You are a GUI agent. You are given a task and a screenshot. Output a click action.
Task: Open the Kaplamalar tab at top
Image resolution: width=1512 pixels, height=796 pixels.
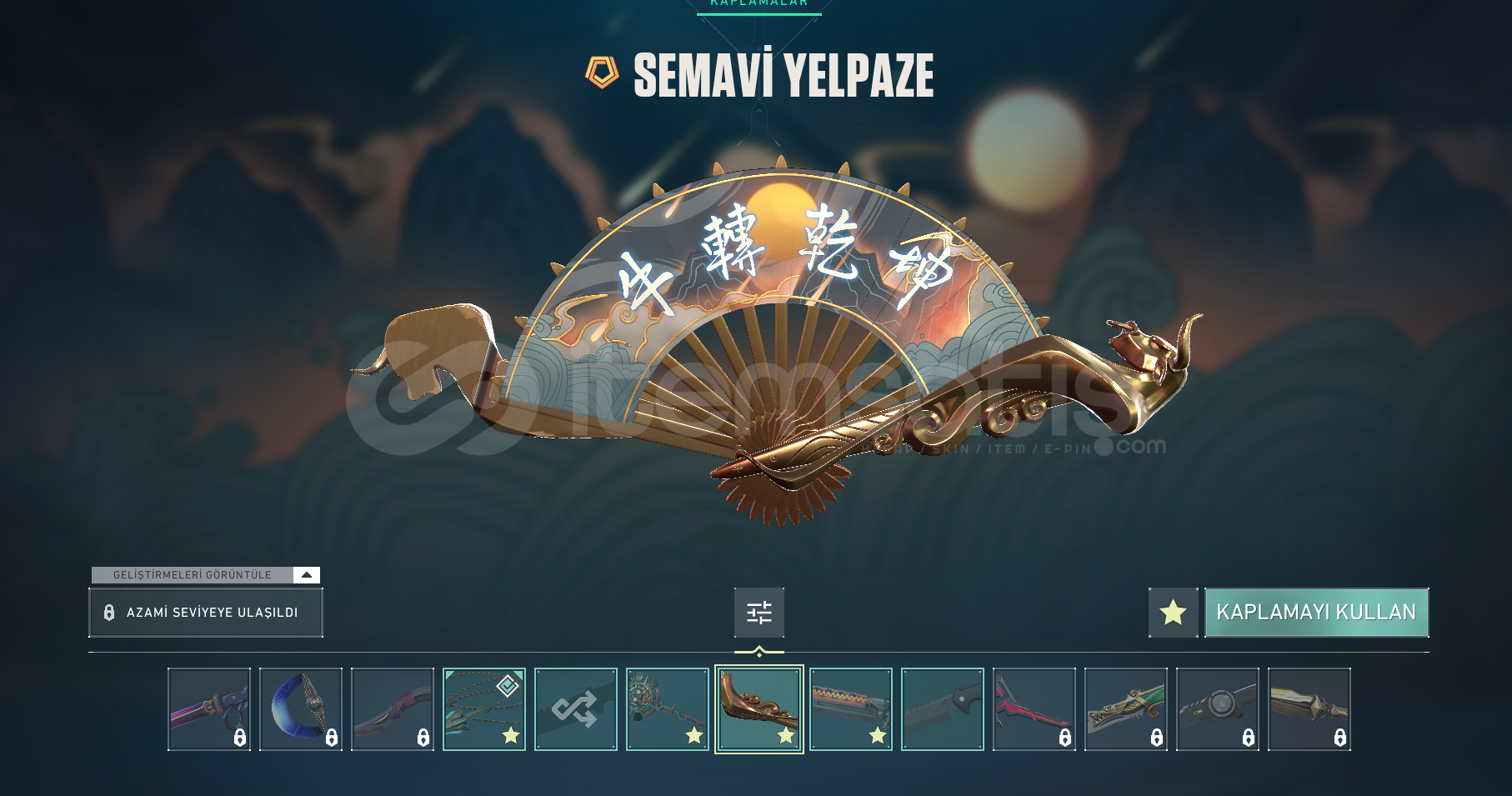pyautogui.click(x=759, y=4)
